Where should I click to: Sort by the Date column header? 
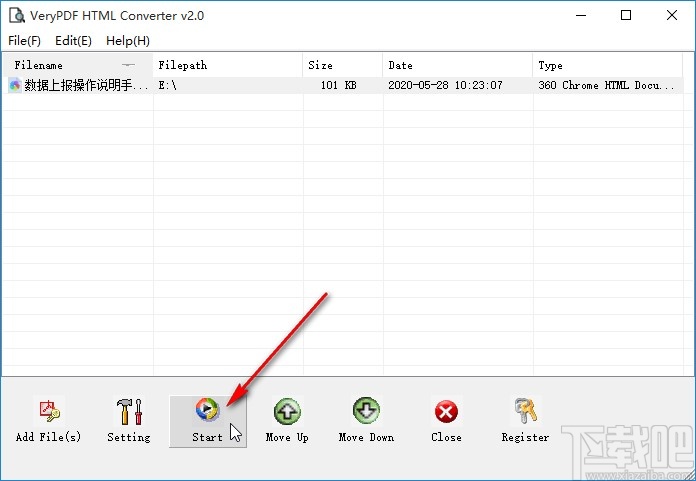click(x=458, y=65)
